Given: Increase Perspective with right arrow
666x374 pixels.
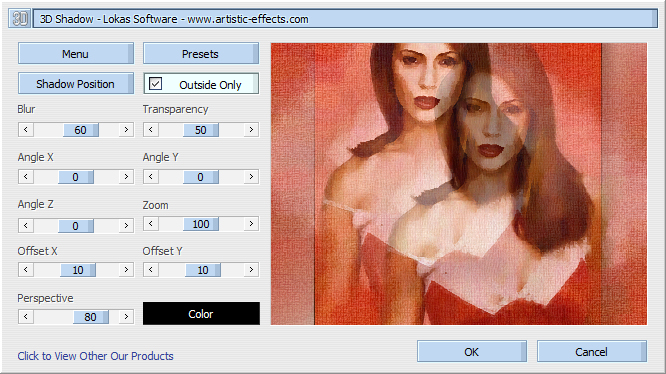Looking at the screenshot, I should 126,317.
